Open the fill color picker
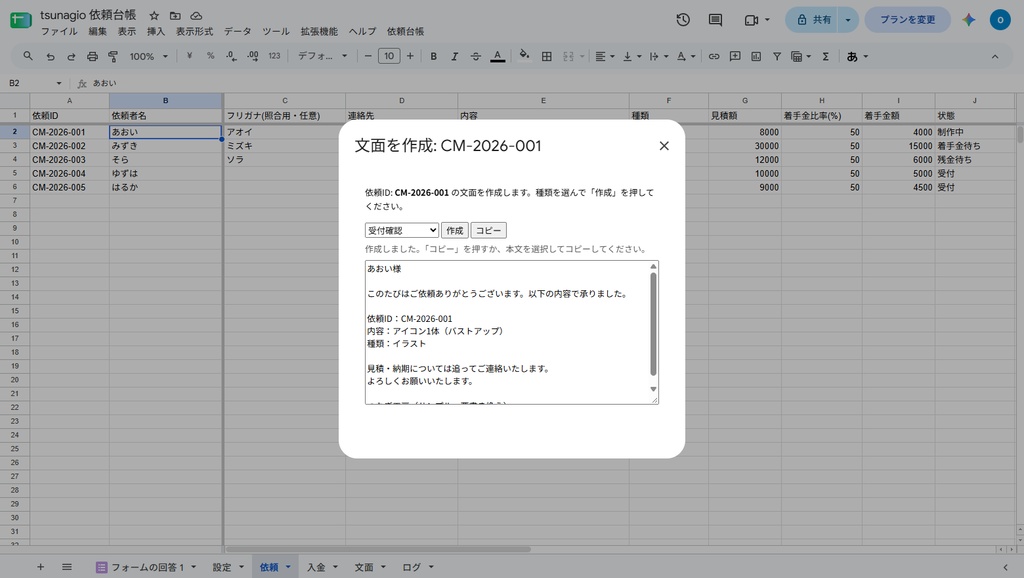Screen dimensions: 1024x578 pyautogui.click(x=524, y=56)
